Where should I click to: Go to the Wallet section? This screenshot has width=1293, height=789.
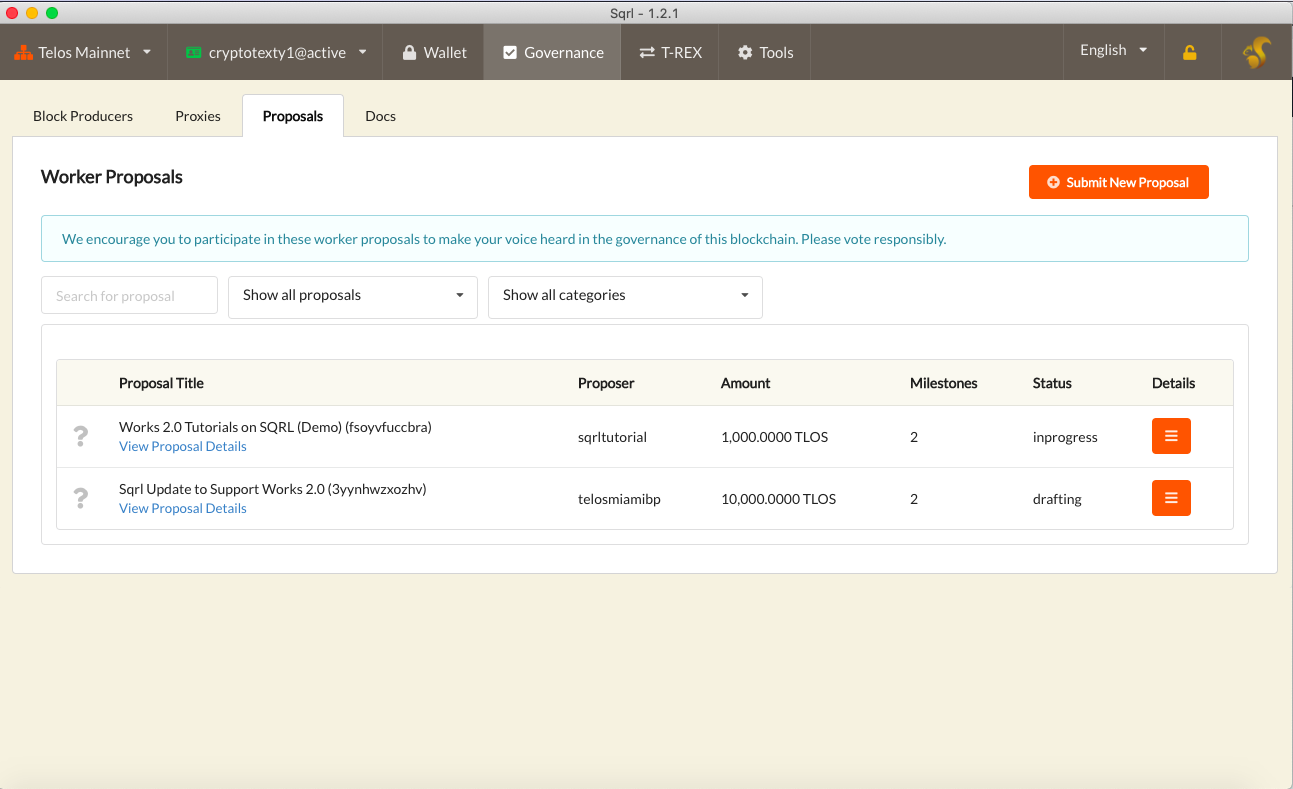tap(434, 52)
